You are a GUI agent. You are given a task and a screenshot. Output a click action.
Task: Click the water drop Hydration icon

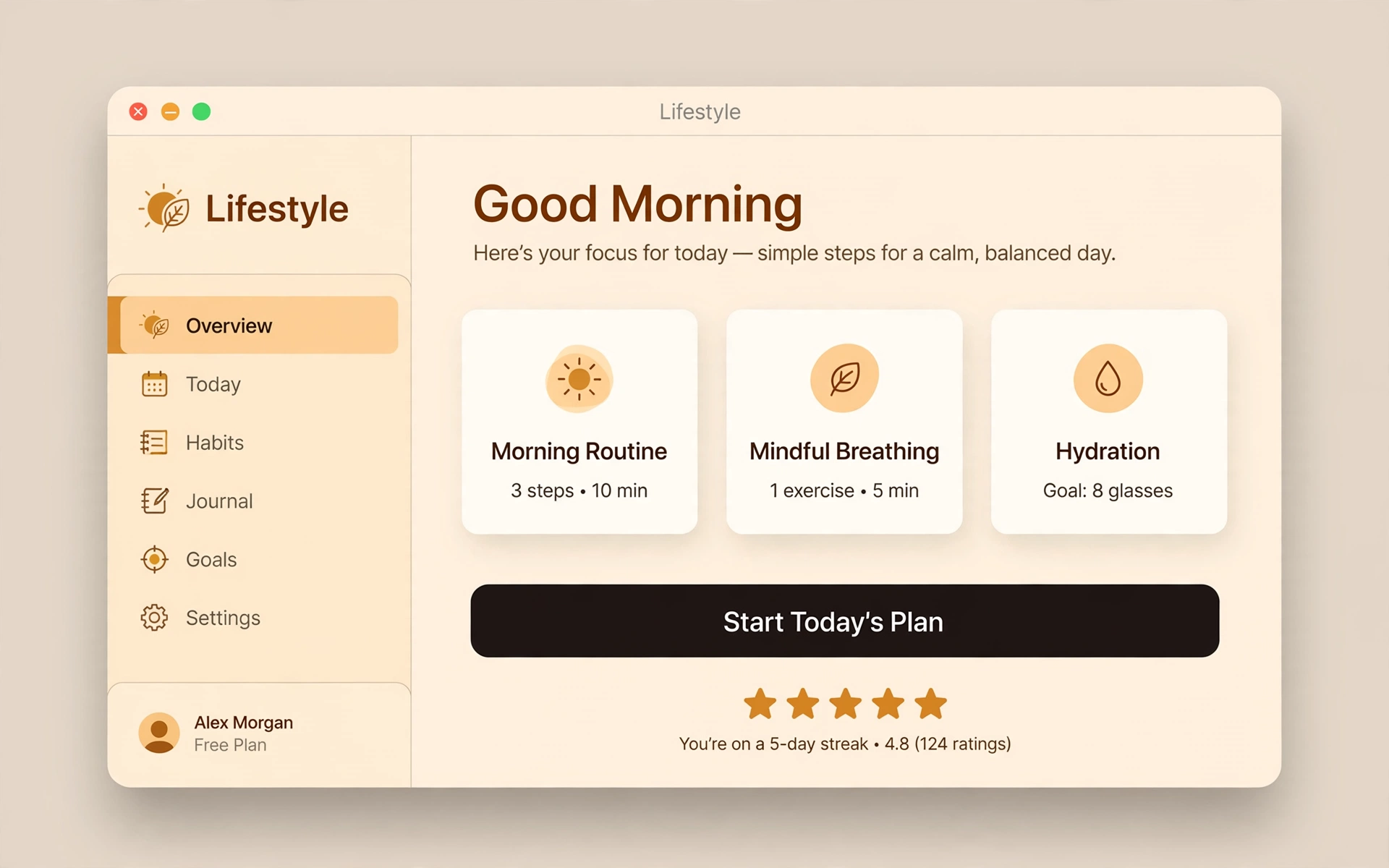(1108, 378)
